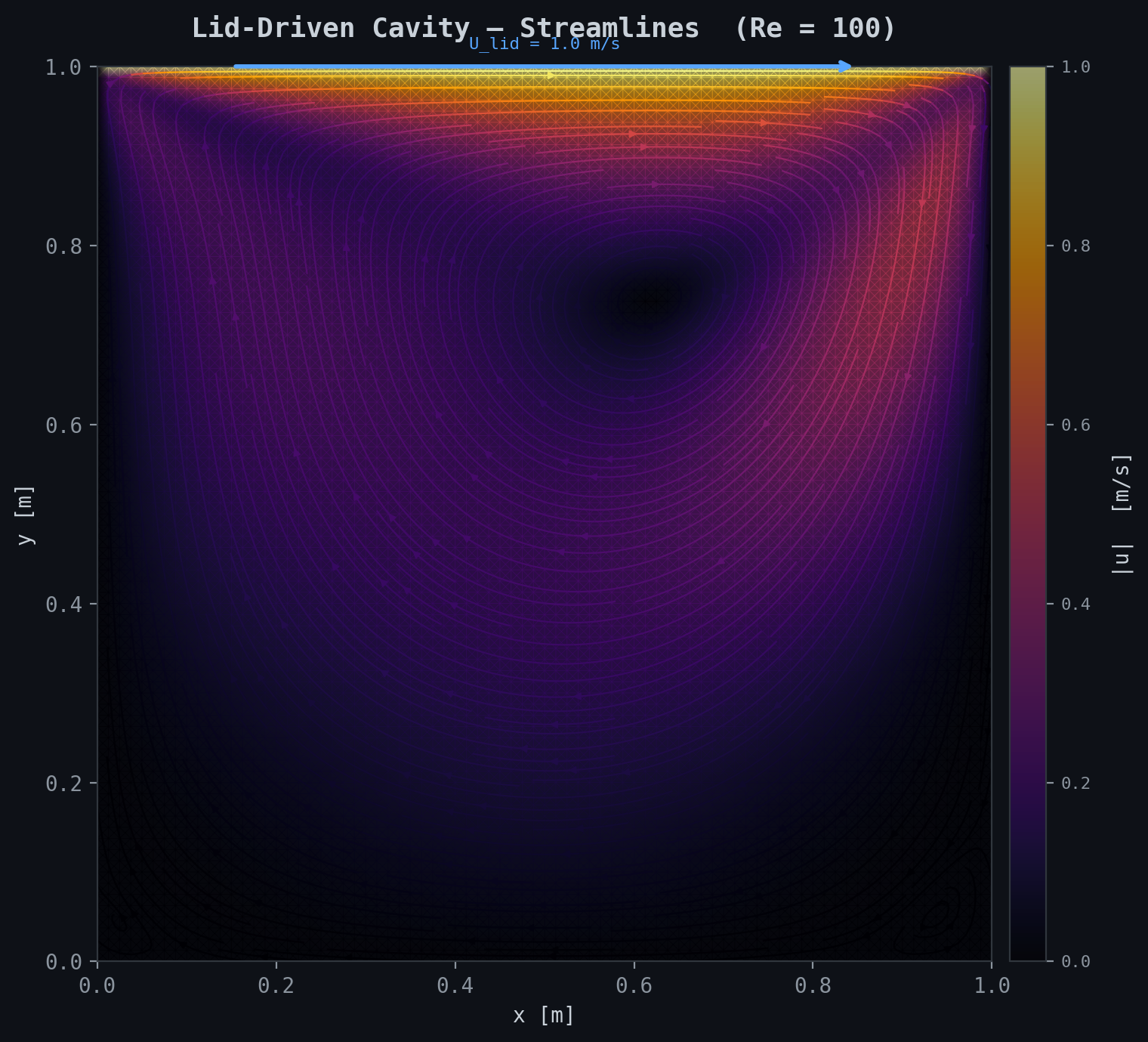
Task: Click the 'U_lid = 1.0 m/s' annotation
Action: click(545, 44)
